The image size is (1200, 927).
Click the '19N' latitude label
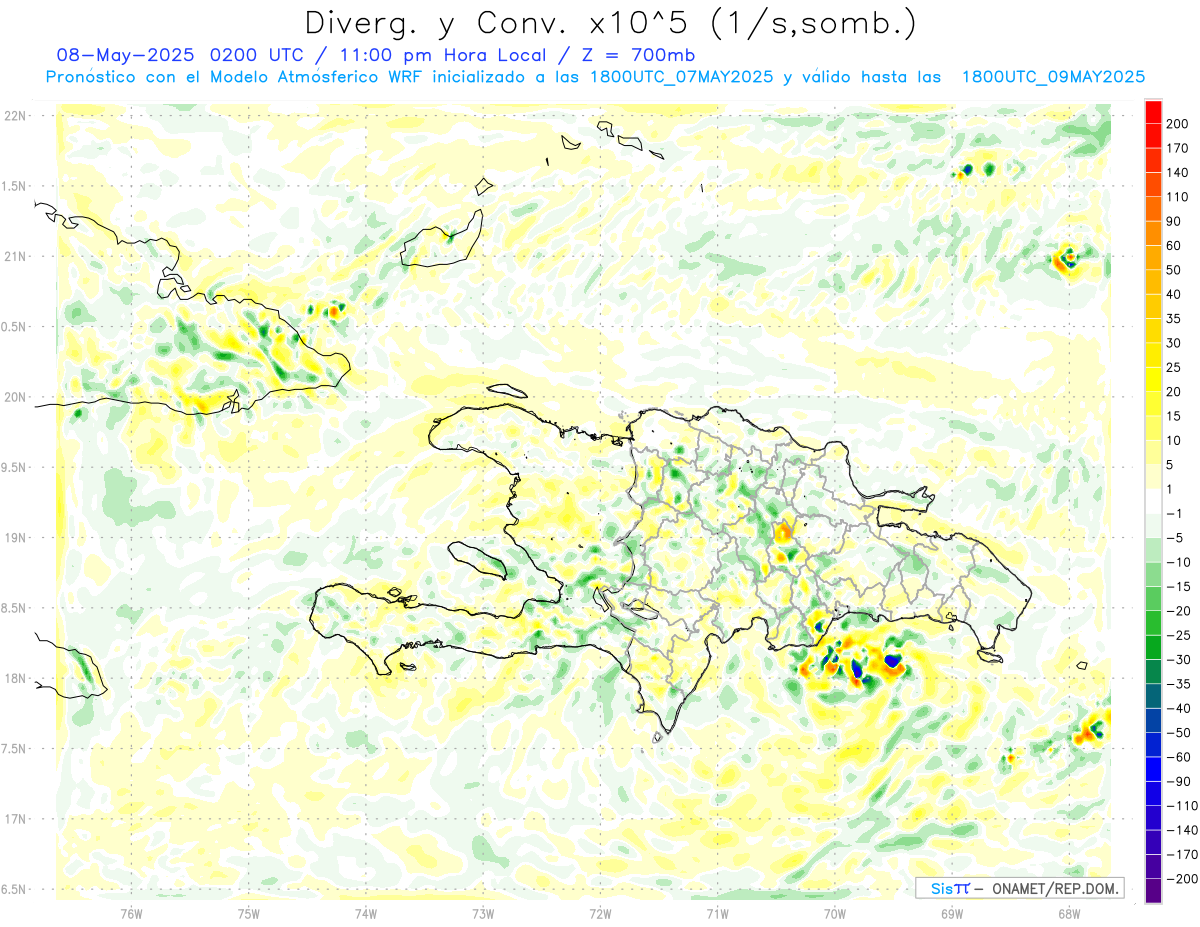[15, 538]
